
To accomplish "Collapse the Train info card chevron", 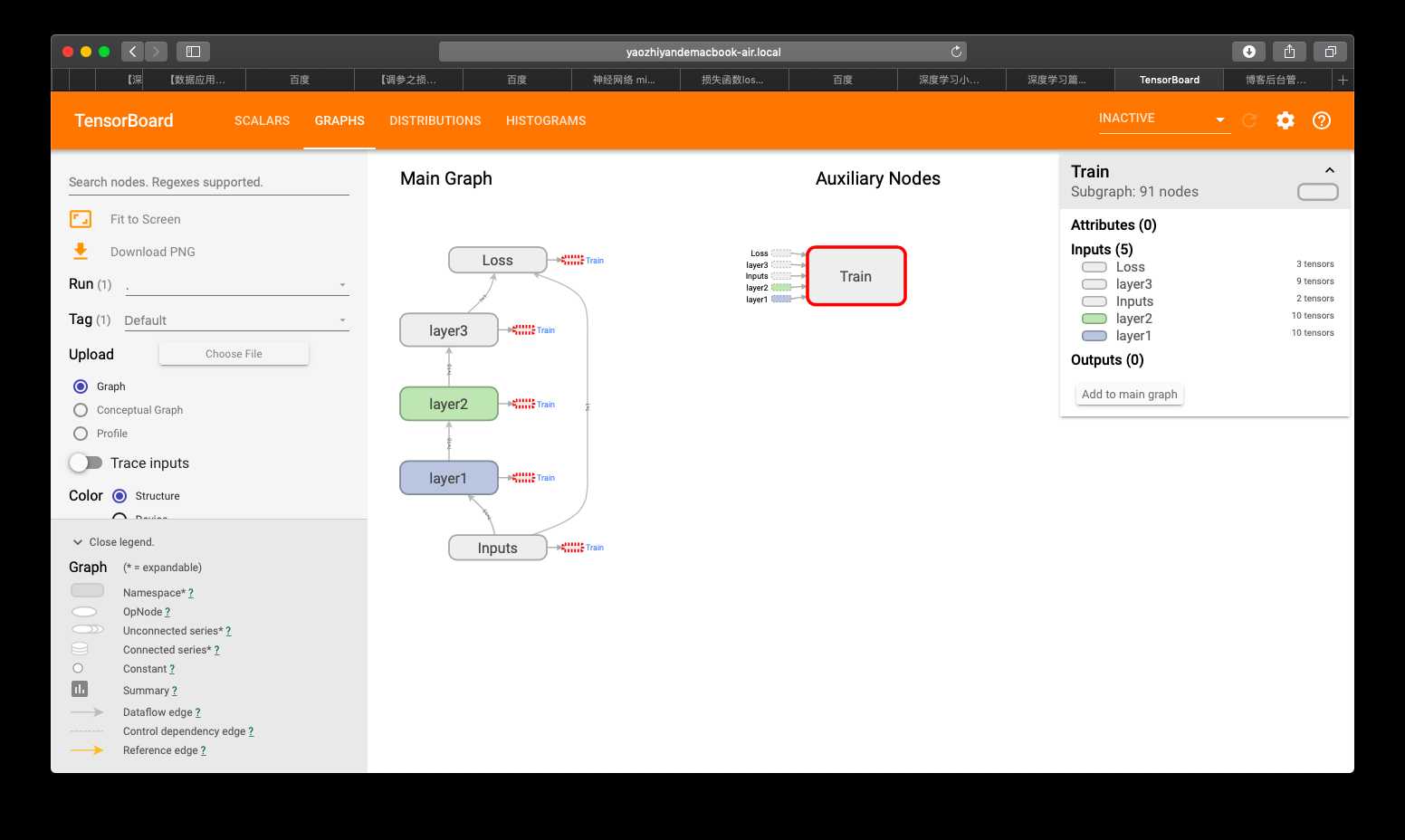I will pyautogui.click(x=1330, y=170).
